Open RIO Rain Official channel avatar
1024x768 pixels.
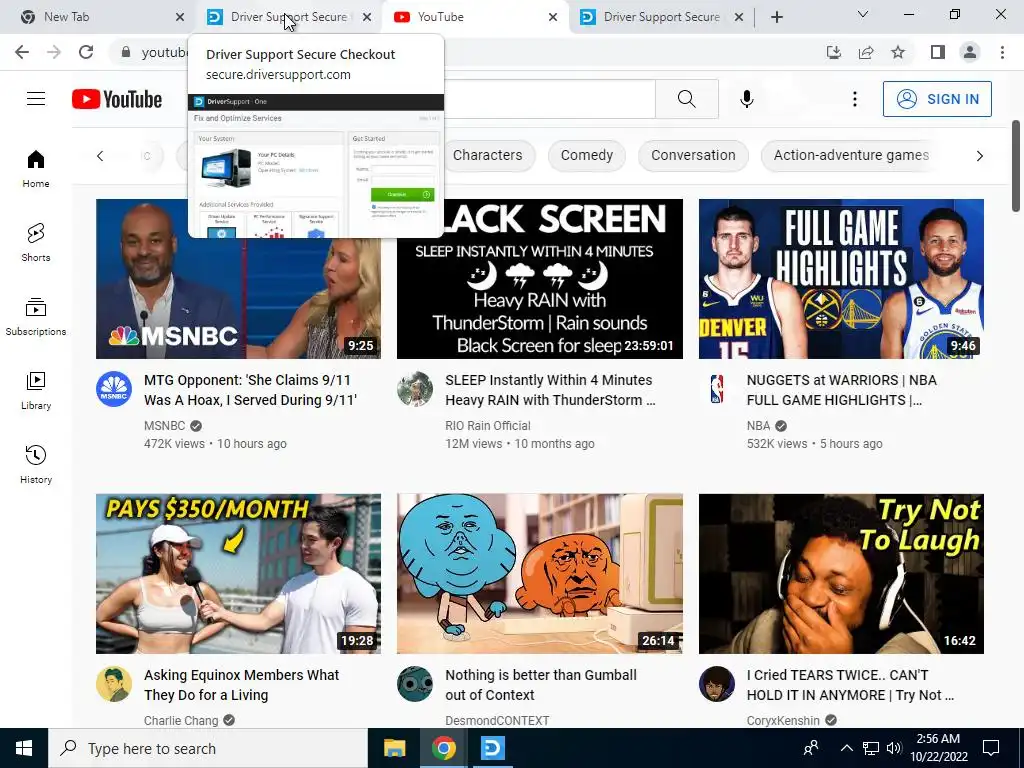[415, 389]
